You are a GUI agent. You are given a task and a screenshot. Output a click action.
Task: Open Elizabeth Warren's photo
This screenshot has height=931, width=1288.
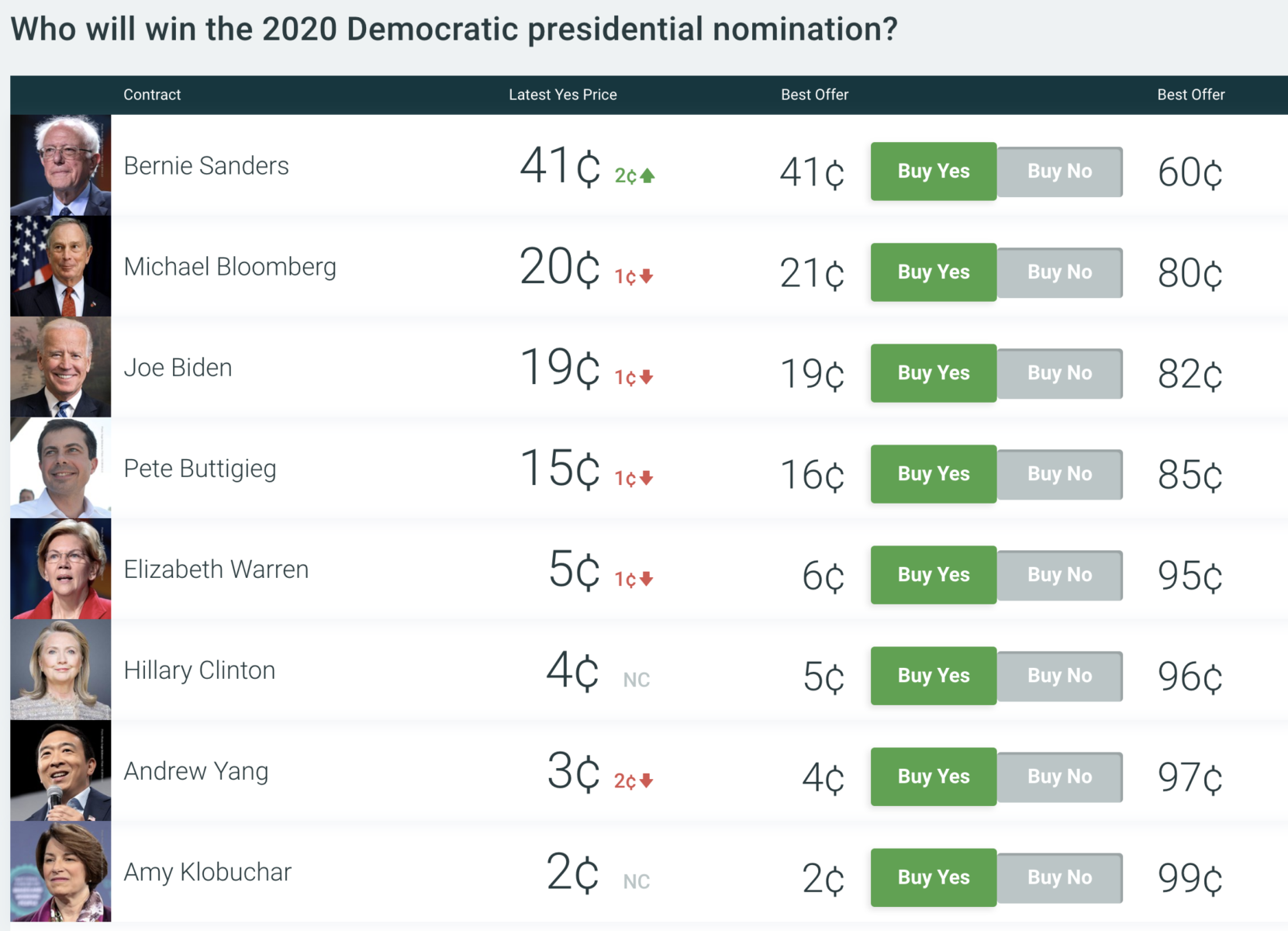point(60,569)
